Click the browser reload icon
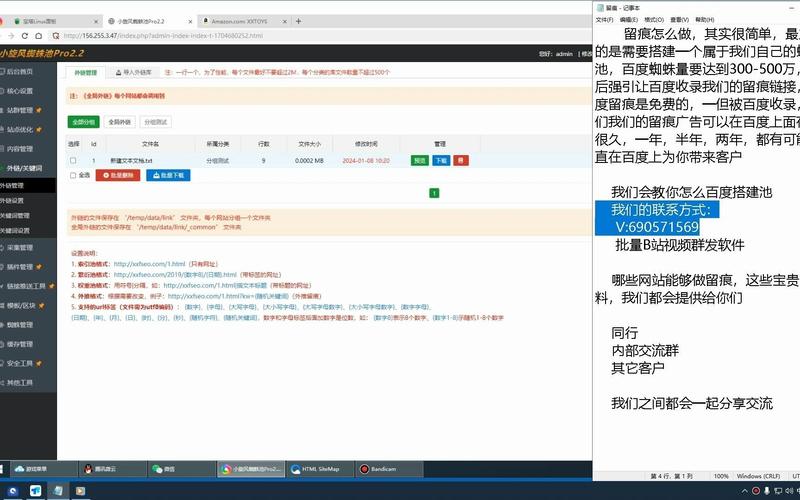The image size is (800, 500). (24, 36)
